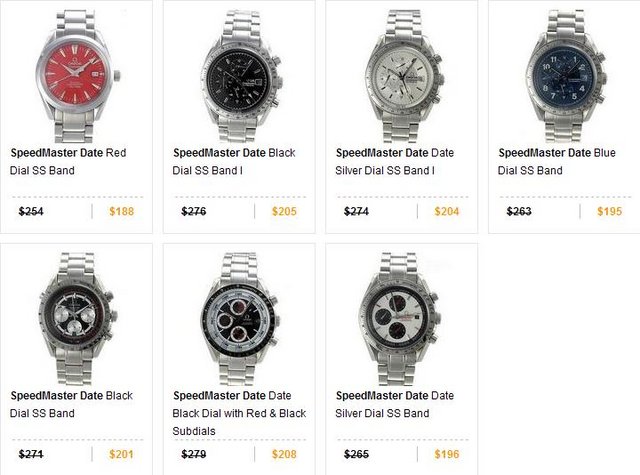Click the $204 sale price

pyautogui.click(x=447, y=211)
